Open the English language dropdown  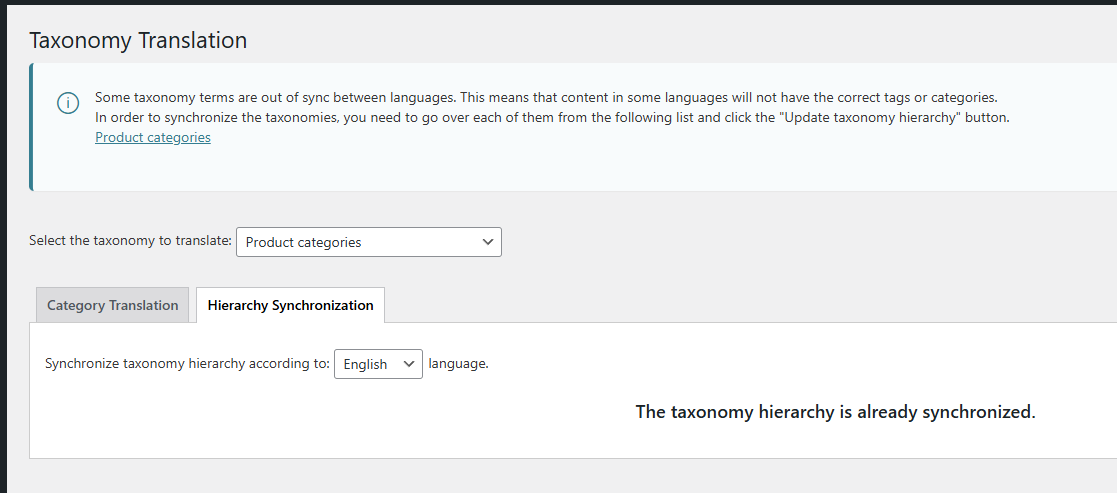[x=377, y=364]
